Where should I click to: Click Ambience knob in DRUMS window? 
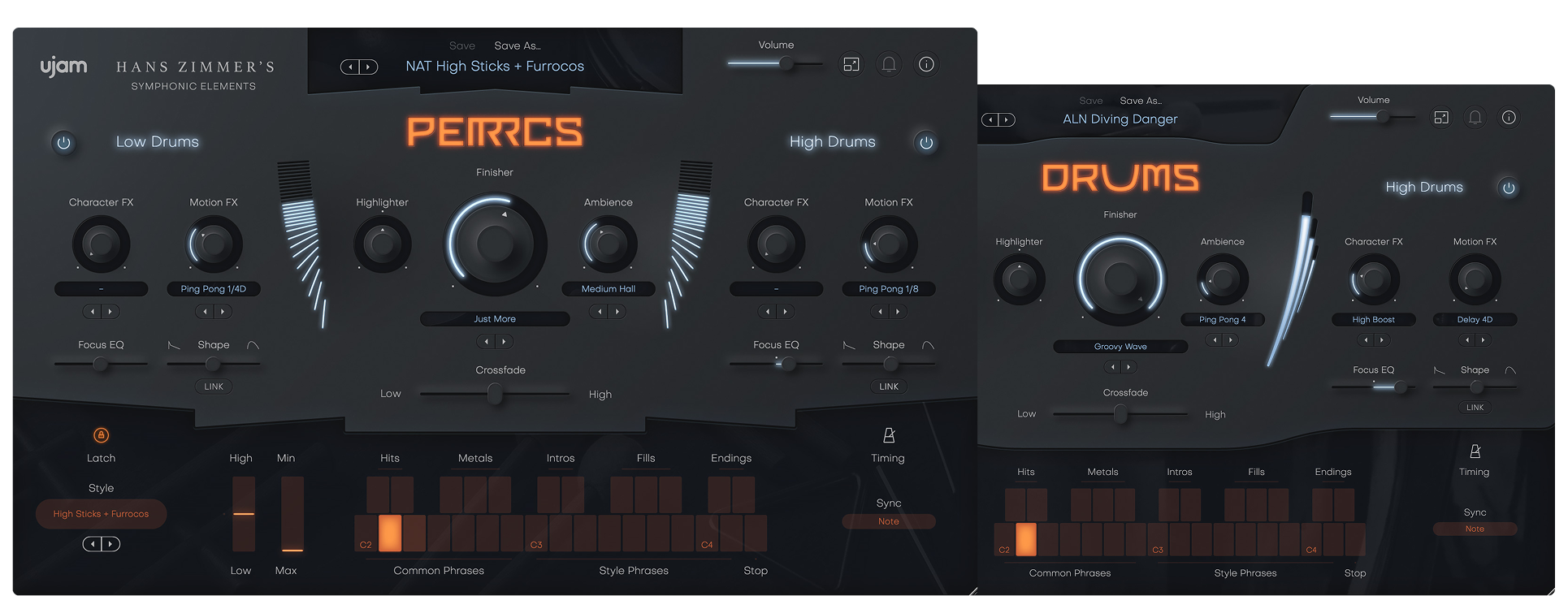click(1222, 279)
